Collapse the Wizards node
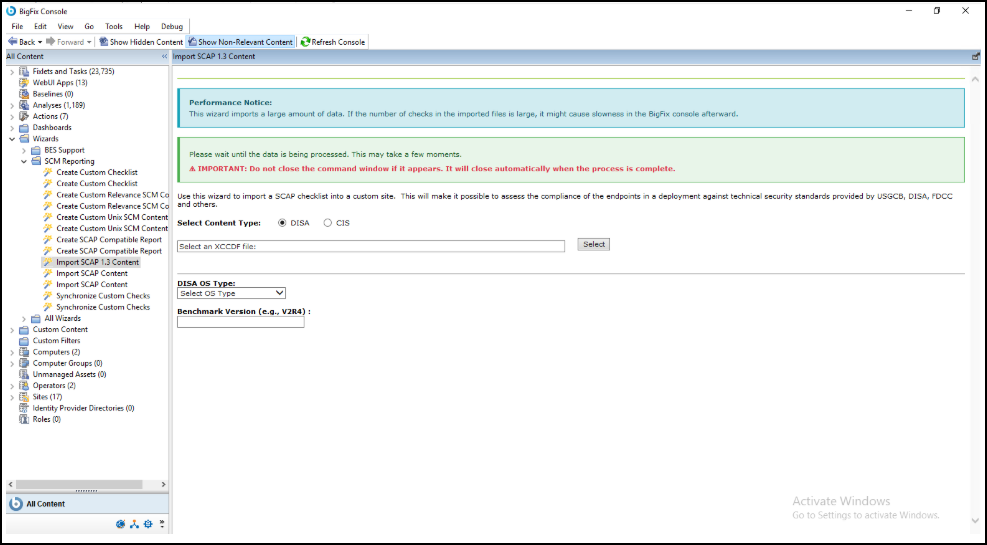The height and width of the screenshot is (545, 987). [12, 139]
